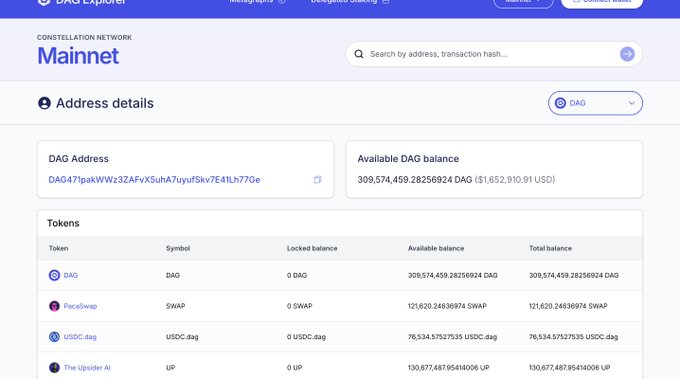Click the USDC.dag token logo icon
The height and width of the screenshot is (379, 680).
coord(54,337)
